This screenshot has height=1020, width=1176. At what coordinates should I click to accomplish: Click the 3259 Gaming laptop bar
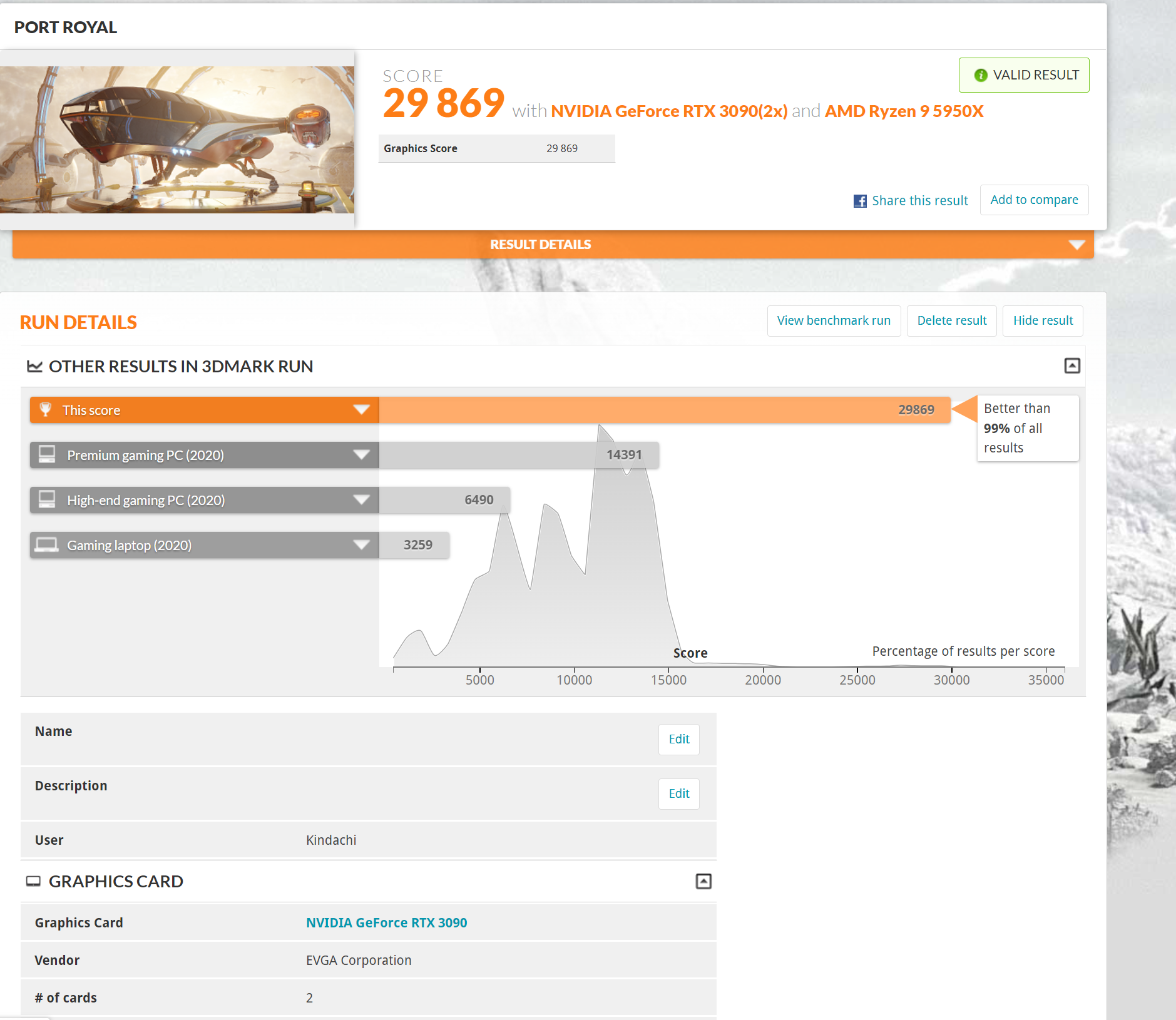[x=414, y=545]
